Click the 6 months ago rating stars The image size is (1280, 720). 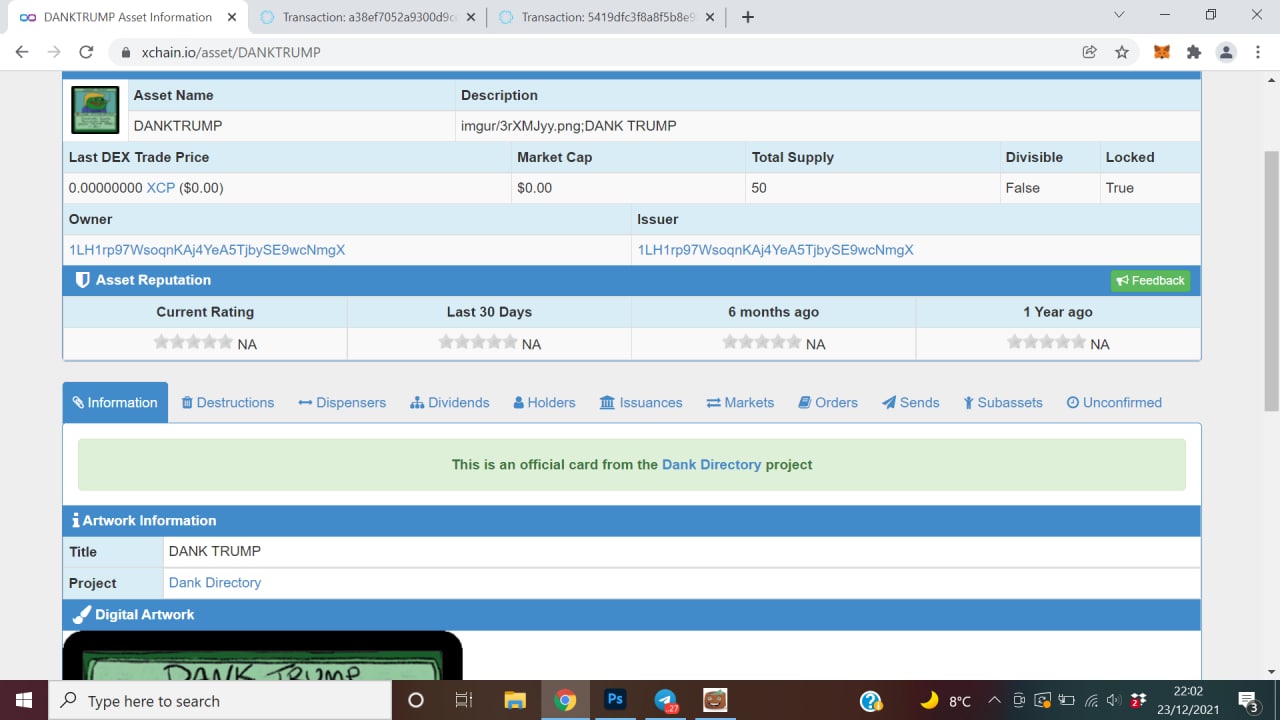[762, 342]
